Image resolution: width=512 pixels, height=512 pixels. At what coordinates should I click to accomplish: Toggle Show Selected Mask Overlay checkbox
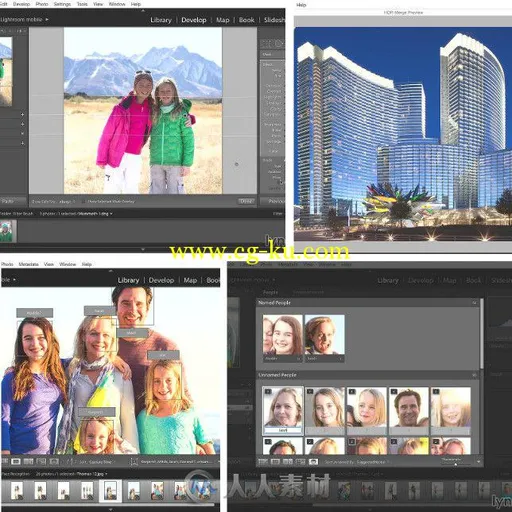[83, 201]
